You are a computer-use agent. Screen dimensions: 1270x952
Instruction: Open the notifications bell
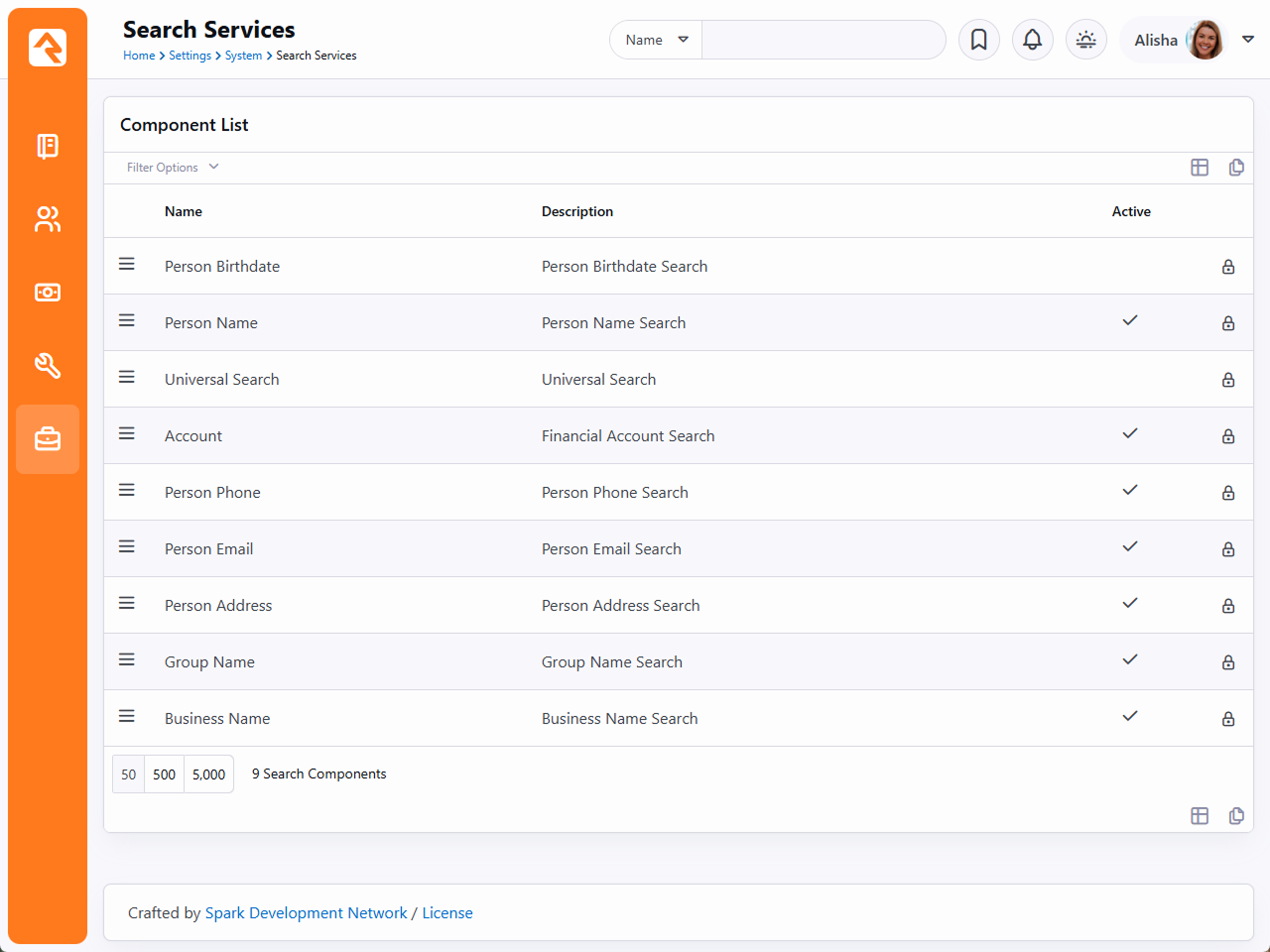click(x=1032, y=40)
